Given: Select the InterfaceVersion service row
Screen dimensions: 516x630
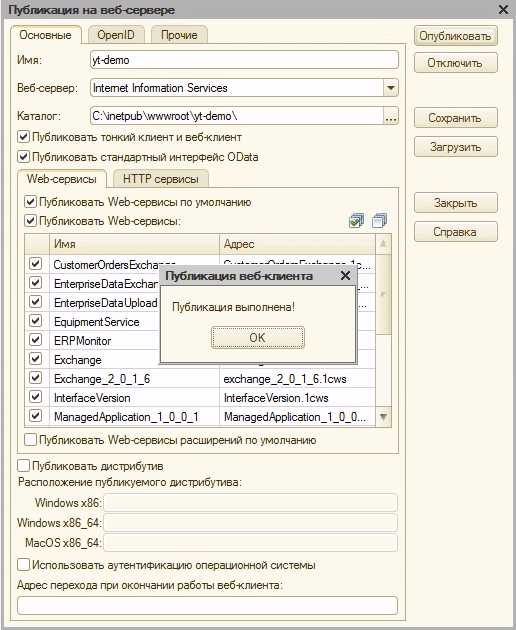Looking at the screenshot, I should point(200,398).
